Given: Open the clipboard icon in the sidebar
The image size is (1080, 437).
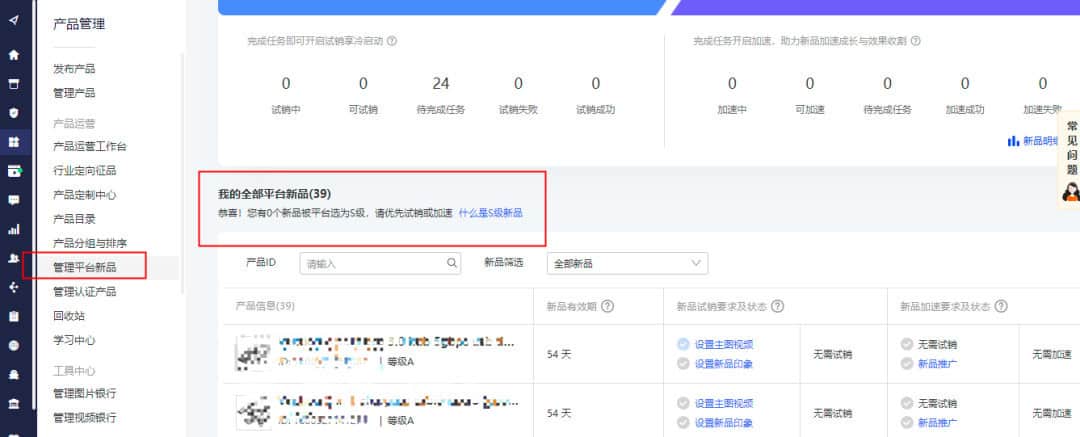Looking at the screenshot, I should [x=14, y=316].
